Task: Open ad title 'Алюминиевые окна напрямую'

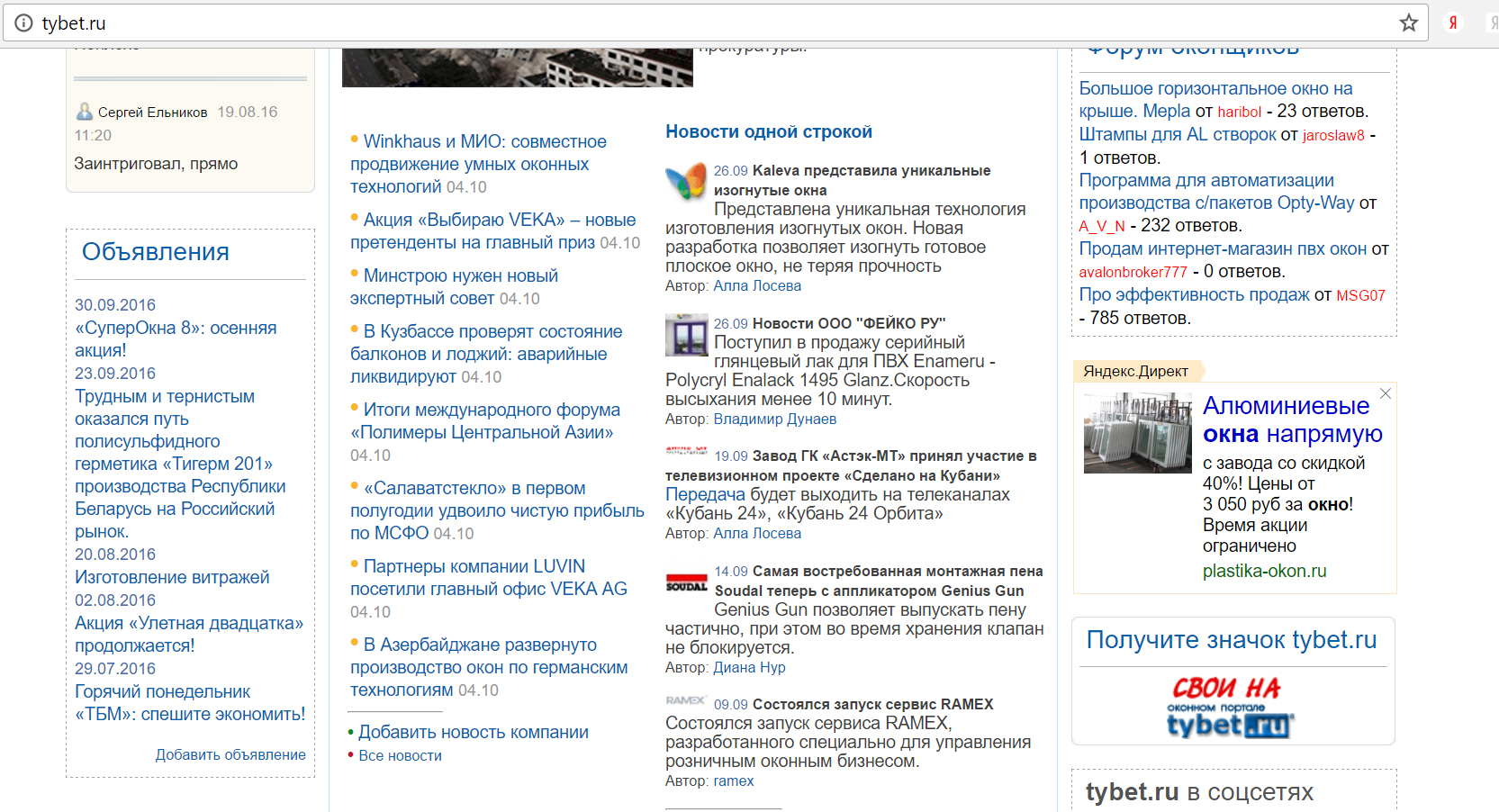Action: click(1293, 420)
